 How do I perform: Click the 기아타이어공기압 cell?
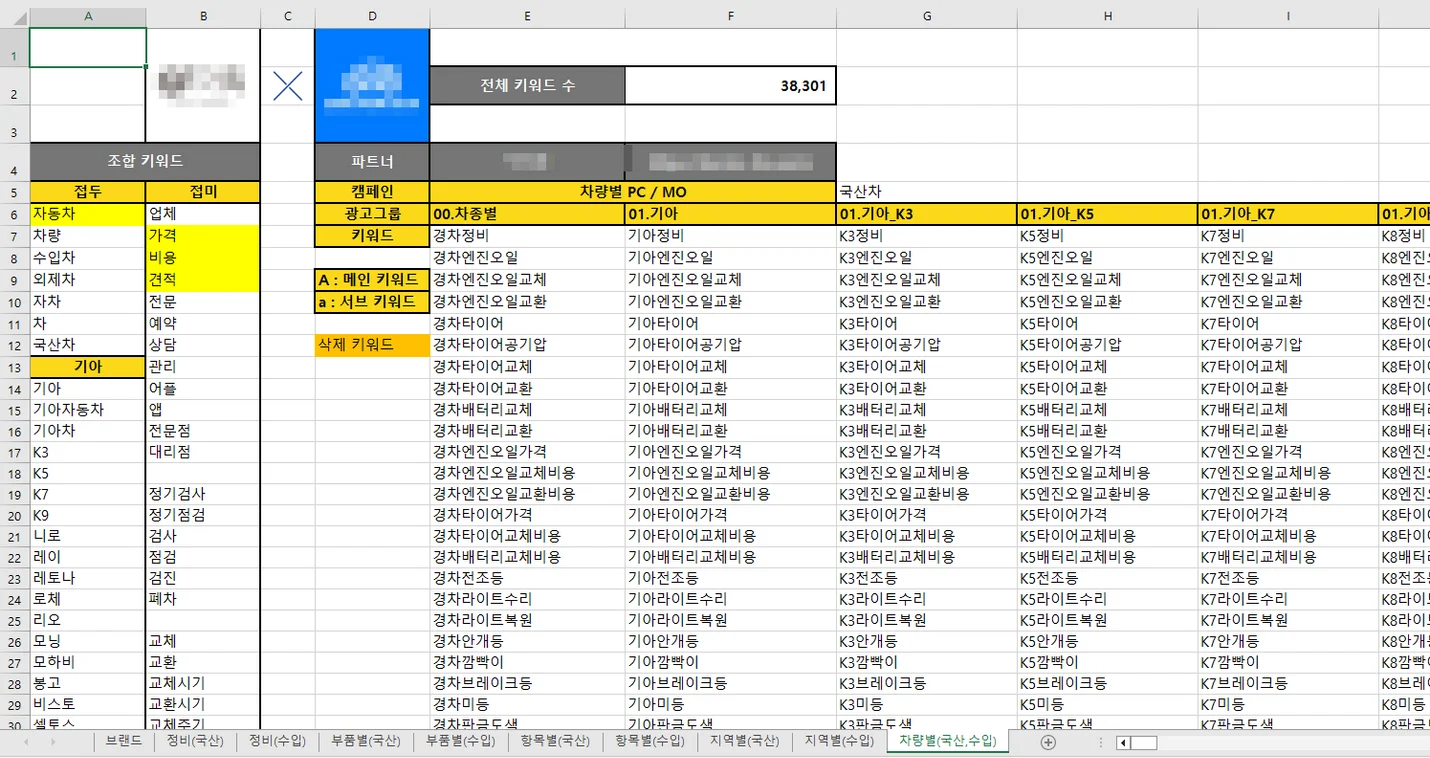731,345
